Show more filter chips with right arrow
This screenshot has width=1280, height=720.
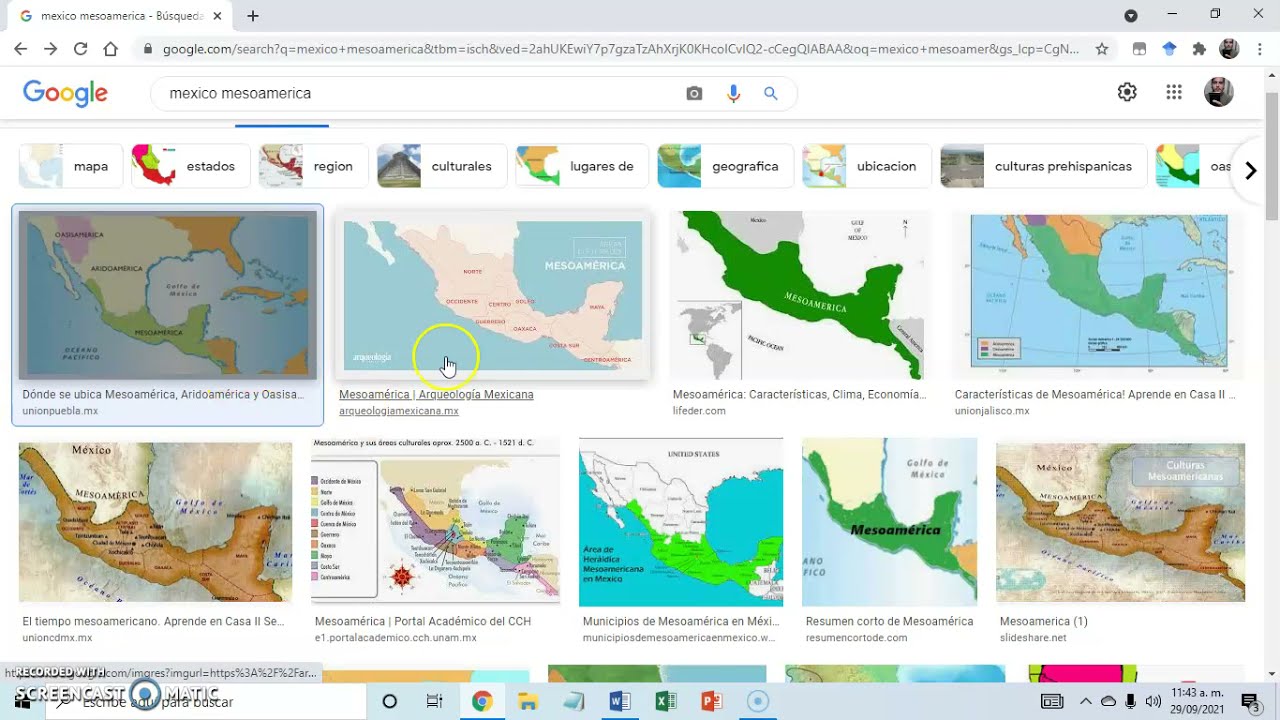[x=1250, y=170]
